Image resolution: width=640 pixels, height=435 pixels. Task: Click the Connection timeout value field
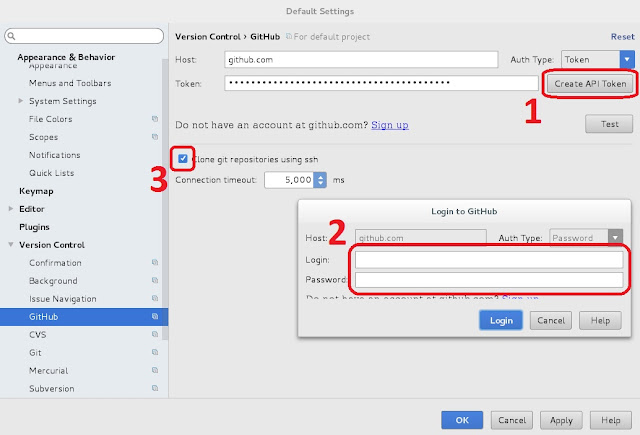289,180
